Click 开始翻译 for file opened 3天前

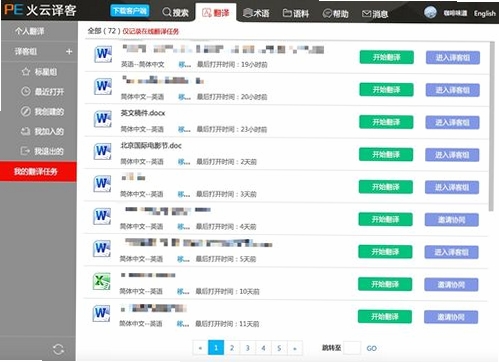tap(386, 187)
